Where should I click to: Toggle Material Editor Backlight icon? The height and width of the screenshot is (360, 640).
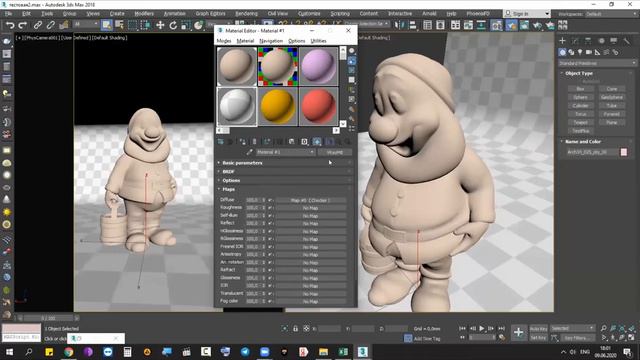coord(351,61)
